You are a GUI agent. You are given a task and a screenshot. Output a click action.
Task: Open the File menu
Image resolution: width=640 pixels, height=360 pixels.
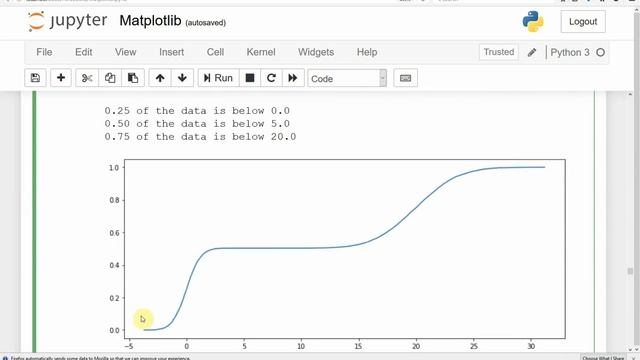[44, 52]
